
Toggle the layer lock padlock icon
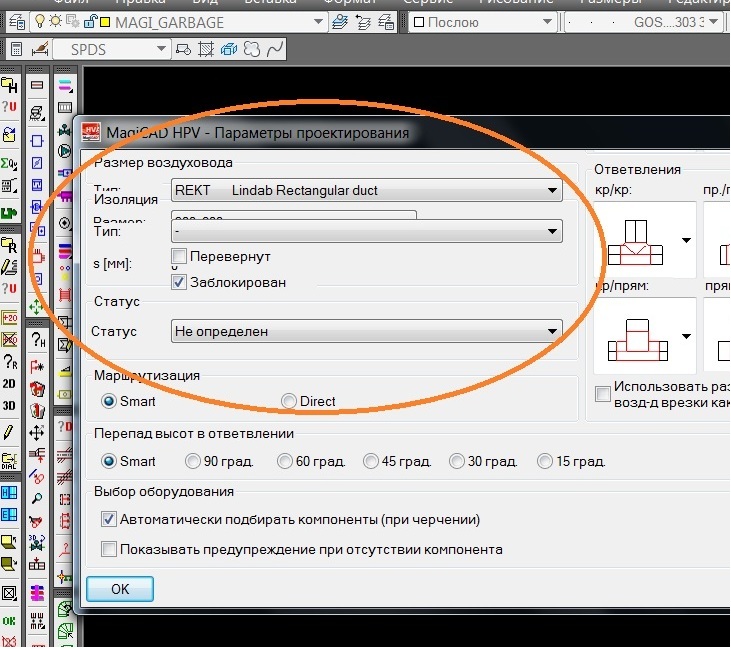pyautogui.click(x=90, y=21)
